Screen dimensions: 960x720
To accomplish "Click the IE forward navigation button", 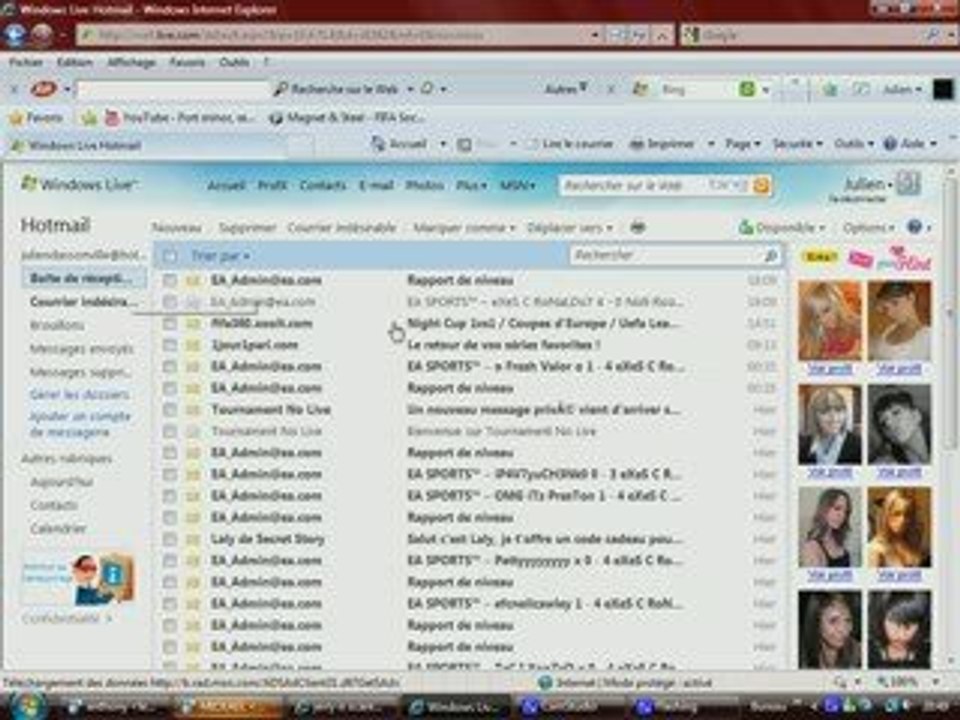I will (x=41, y=35).
